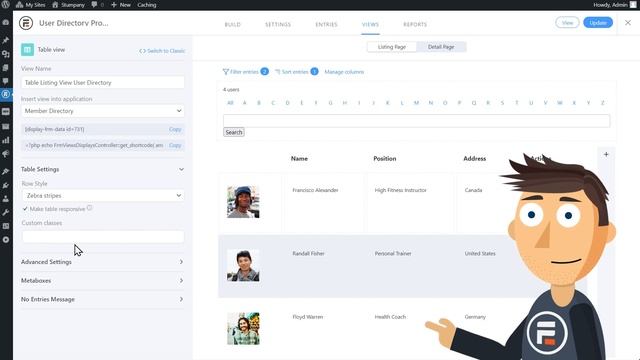Viewport: 640px width, 360px height.
Task: Open WordPress Dashboard sidebar icon
Action: [6, 22]
